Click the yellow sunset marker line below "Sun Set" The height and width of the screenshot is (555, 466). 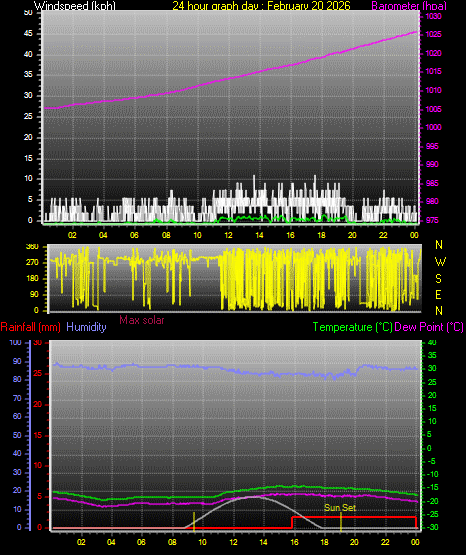click(x=341, y=522)
